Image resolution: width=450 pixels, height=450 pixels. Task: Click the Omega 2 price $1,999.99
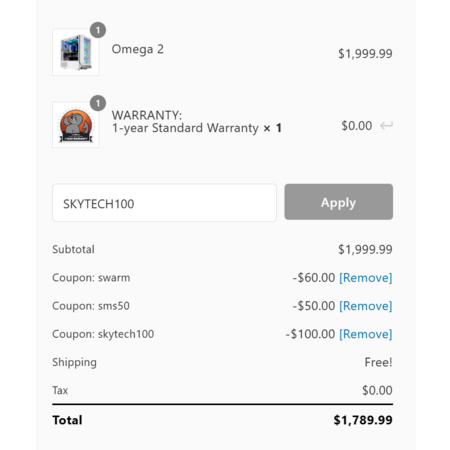(x=365, y=54)
